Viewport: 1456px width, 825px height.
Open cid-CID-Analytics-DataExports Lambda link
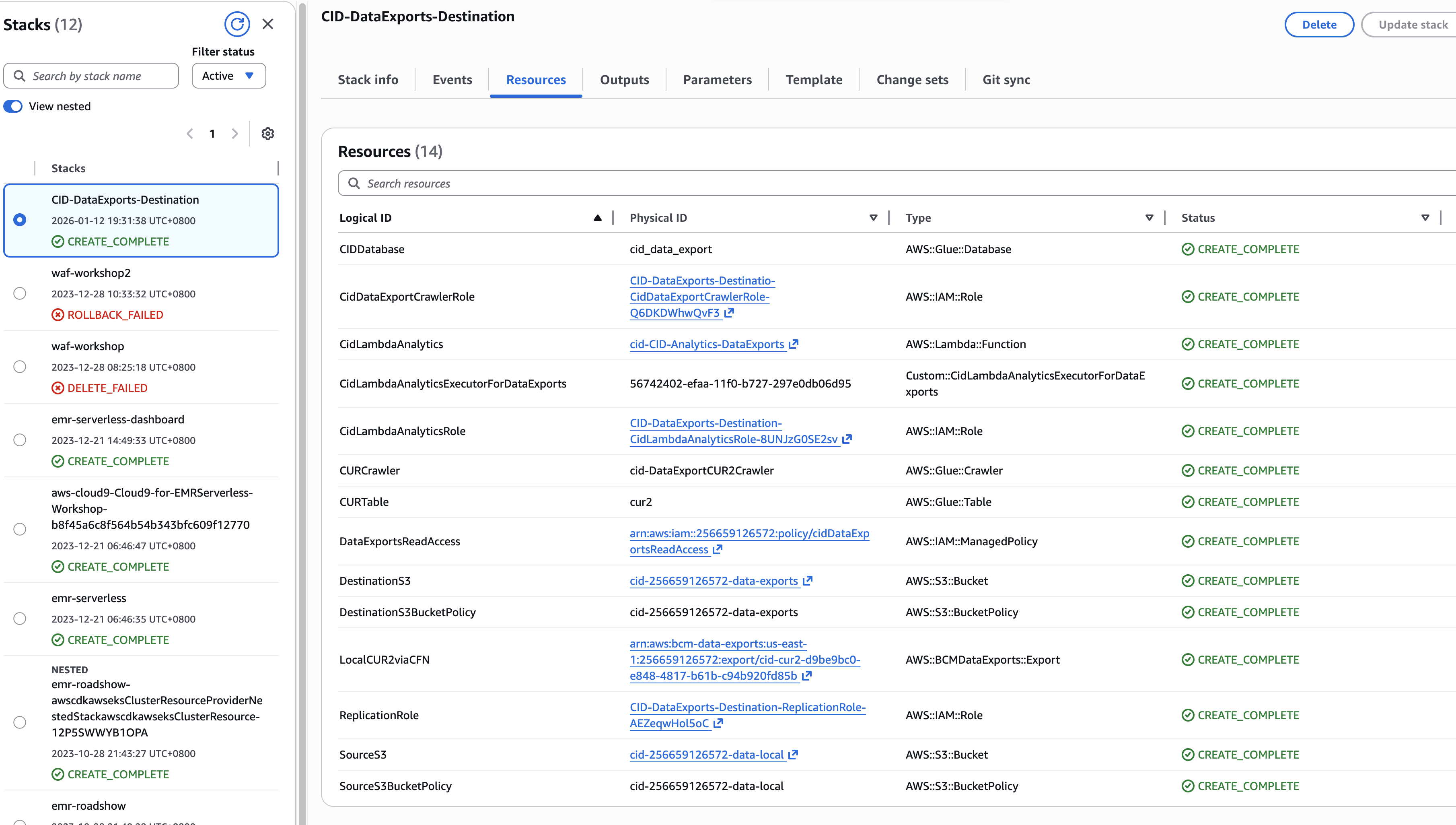707,344
